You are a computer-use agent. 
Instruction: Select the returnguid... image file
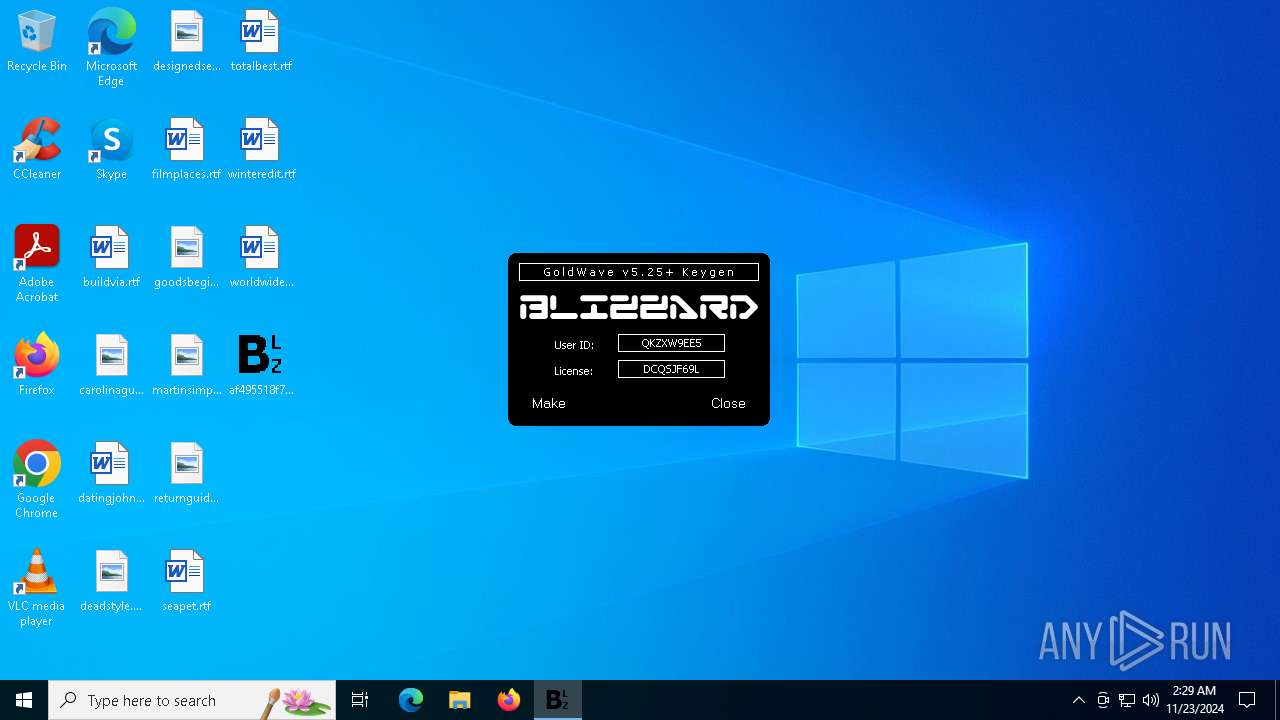187,474
